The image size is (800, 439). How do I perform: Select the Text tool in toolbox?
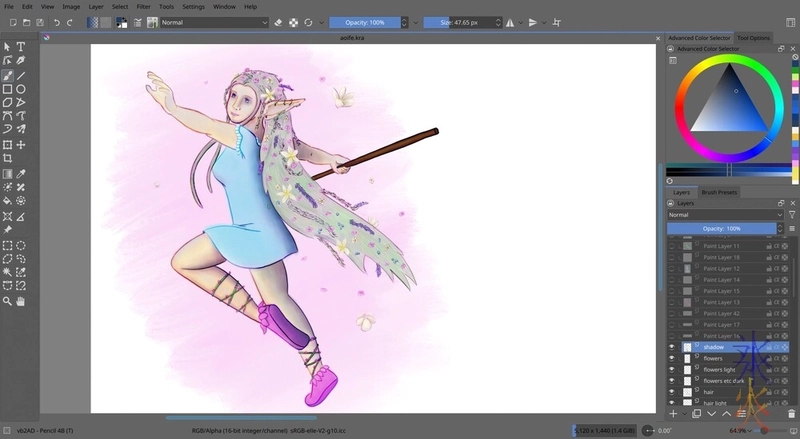pyautogui.click(x=21, y=46)
